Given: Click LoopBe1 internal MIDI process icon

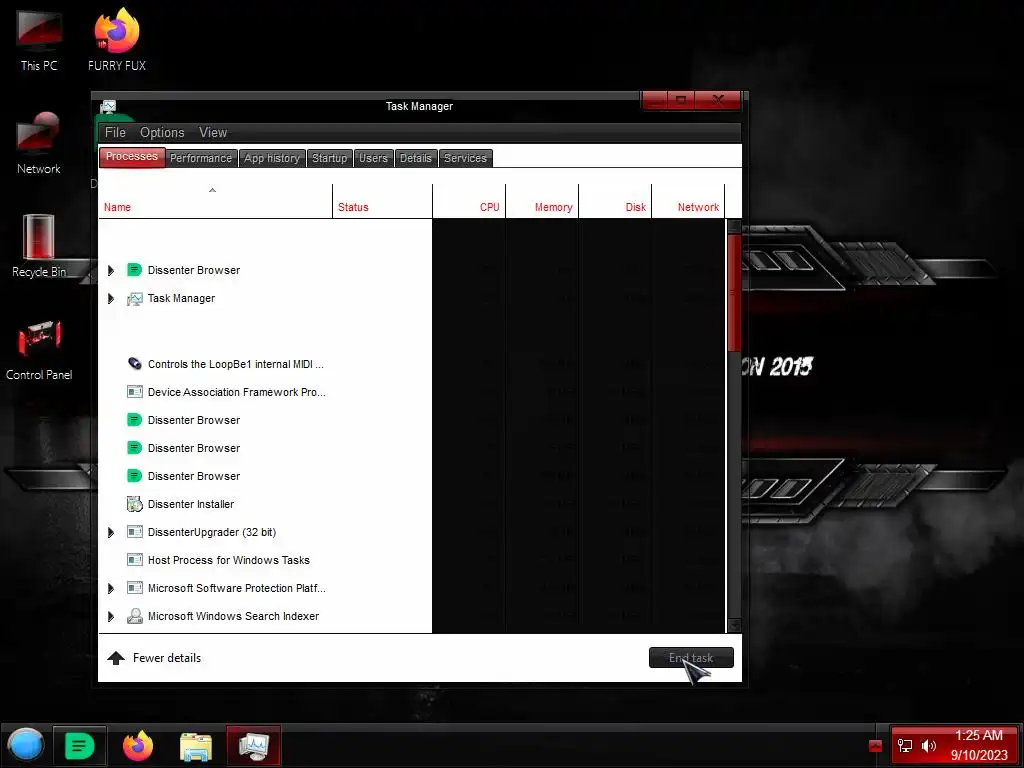Looking at the screenshot, I should pos(134,364).
